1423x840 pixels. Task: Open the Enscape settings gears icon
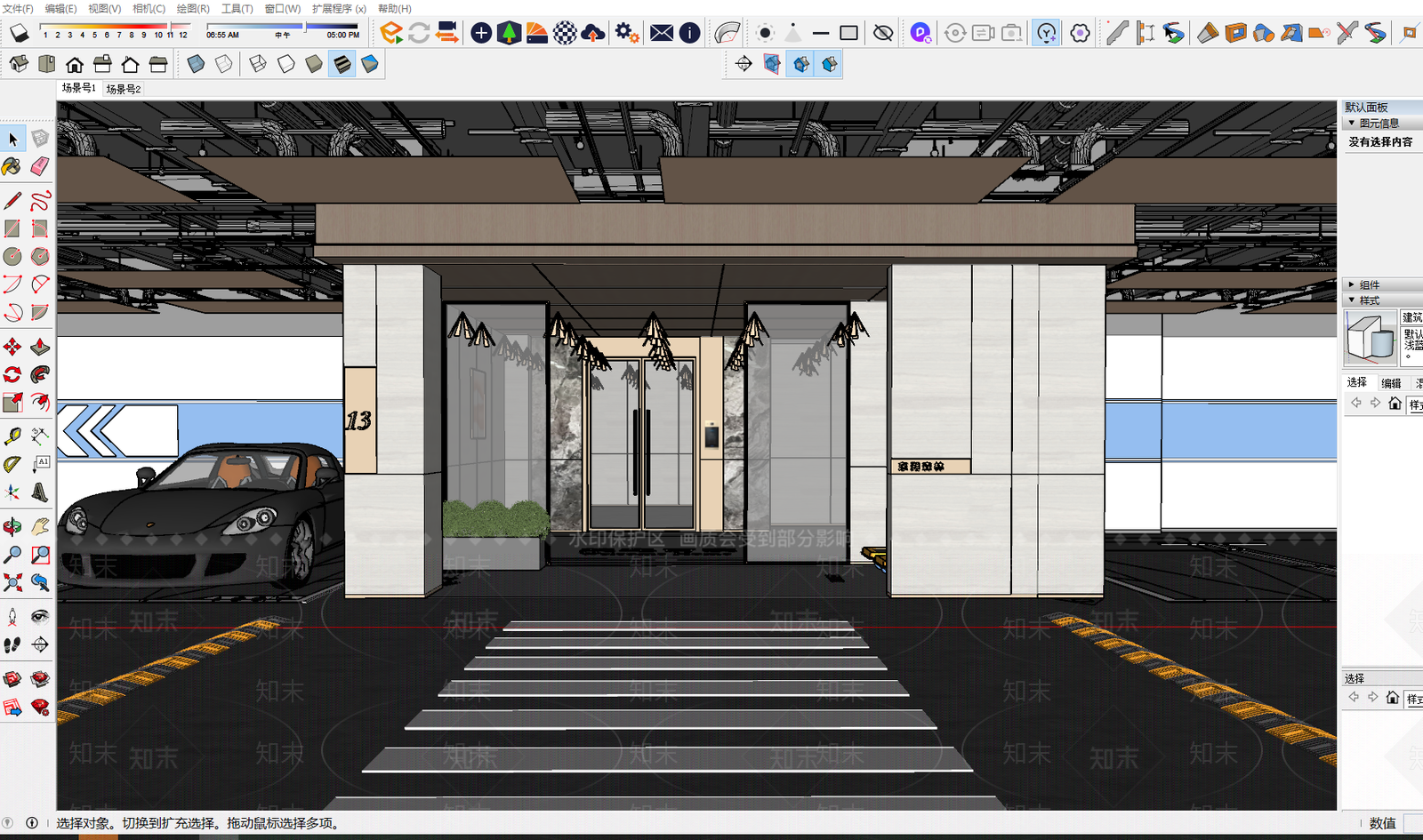627,33
